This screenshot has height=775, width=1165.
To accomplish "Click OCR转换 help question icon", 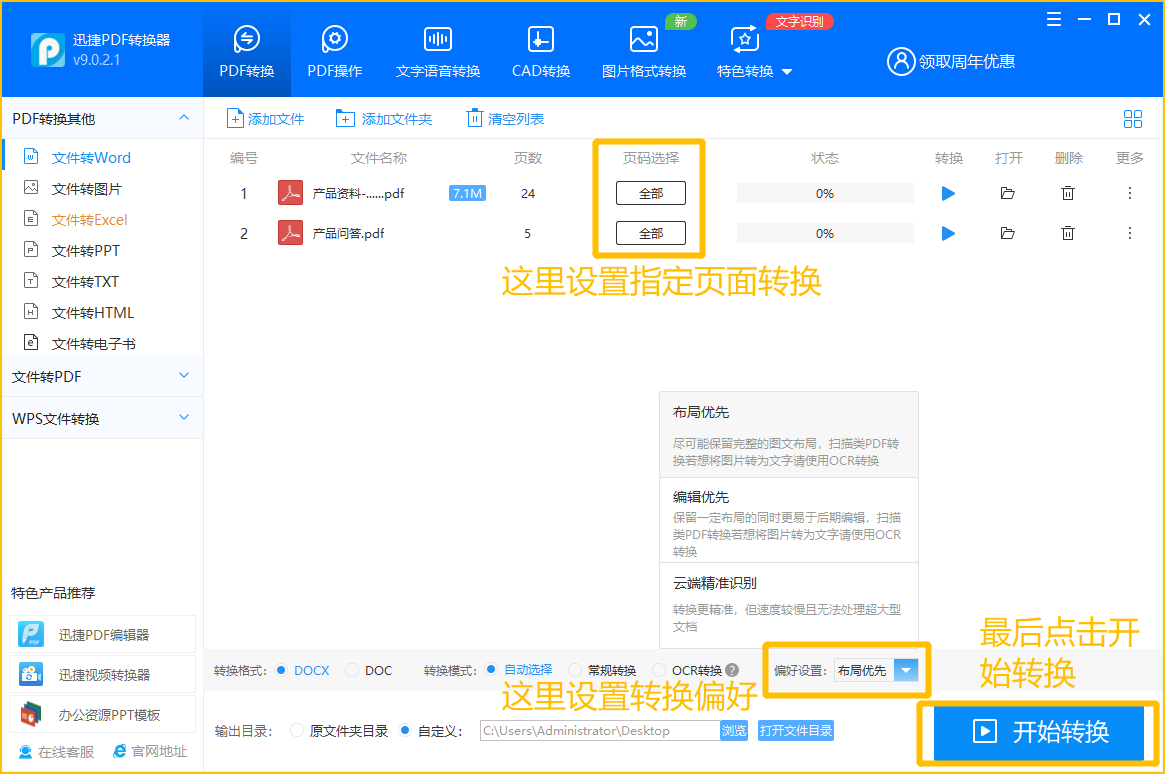I will coord(732,670).
